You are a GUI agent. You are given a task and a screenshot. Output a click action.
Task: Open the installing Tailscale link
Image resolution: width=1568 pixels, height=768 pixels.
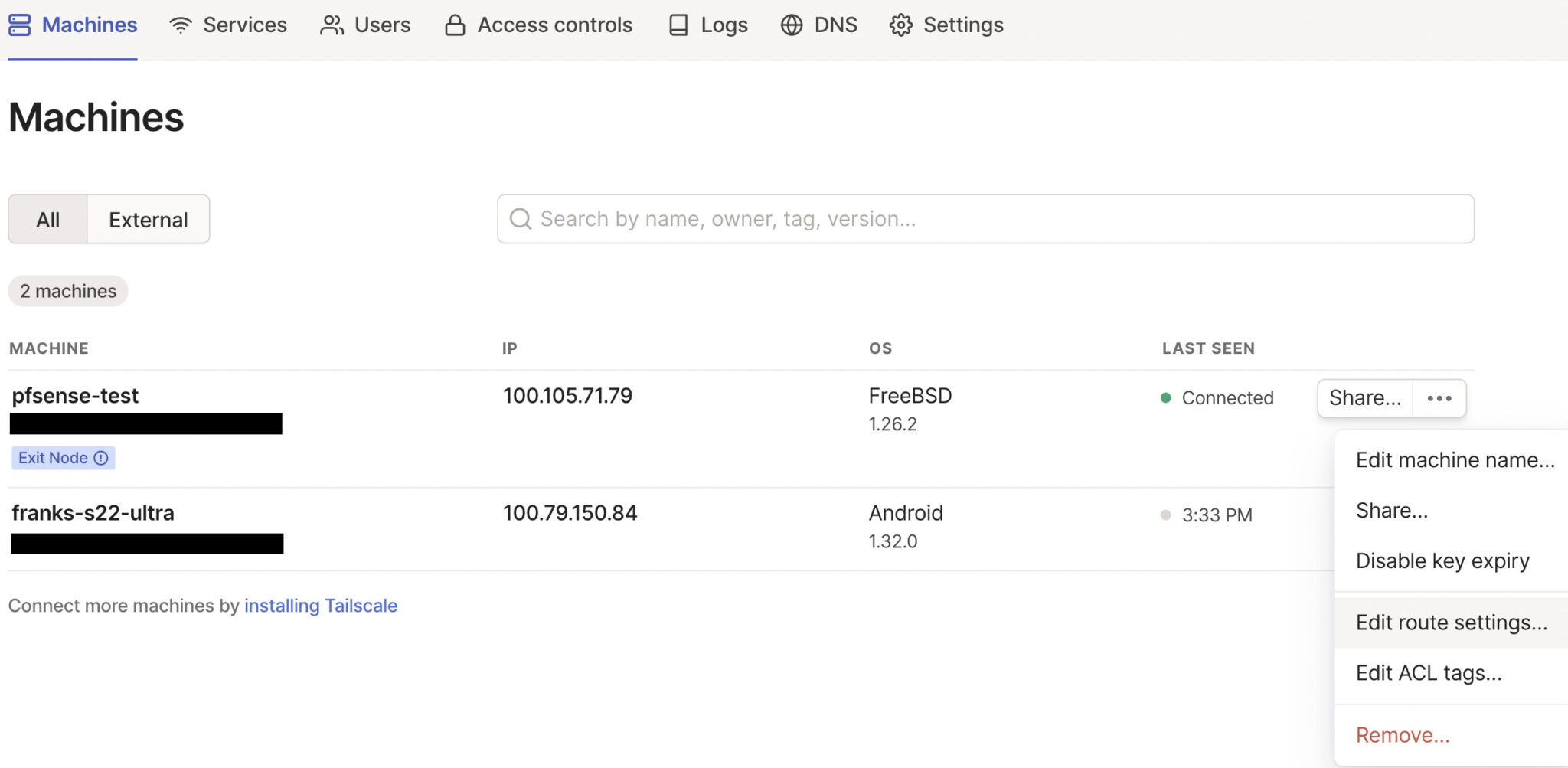(321, 605)
